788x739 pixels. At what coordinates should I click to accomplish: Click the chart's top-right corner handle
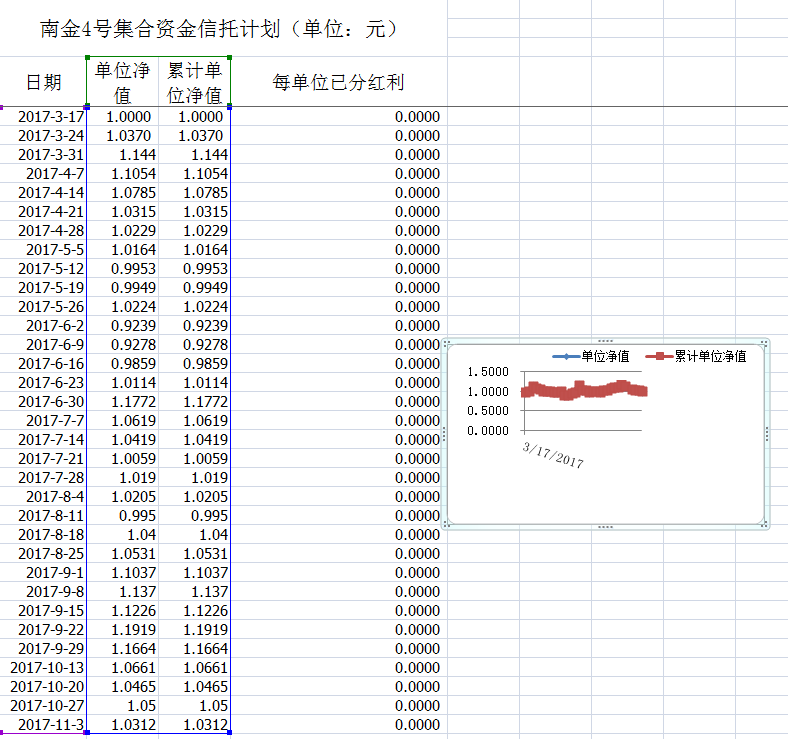[x=765, y=343]
